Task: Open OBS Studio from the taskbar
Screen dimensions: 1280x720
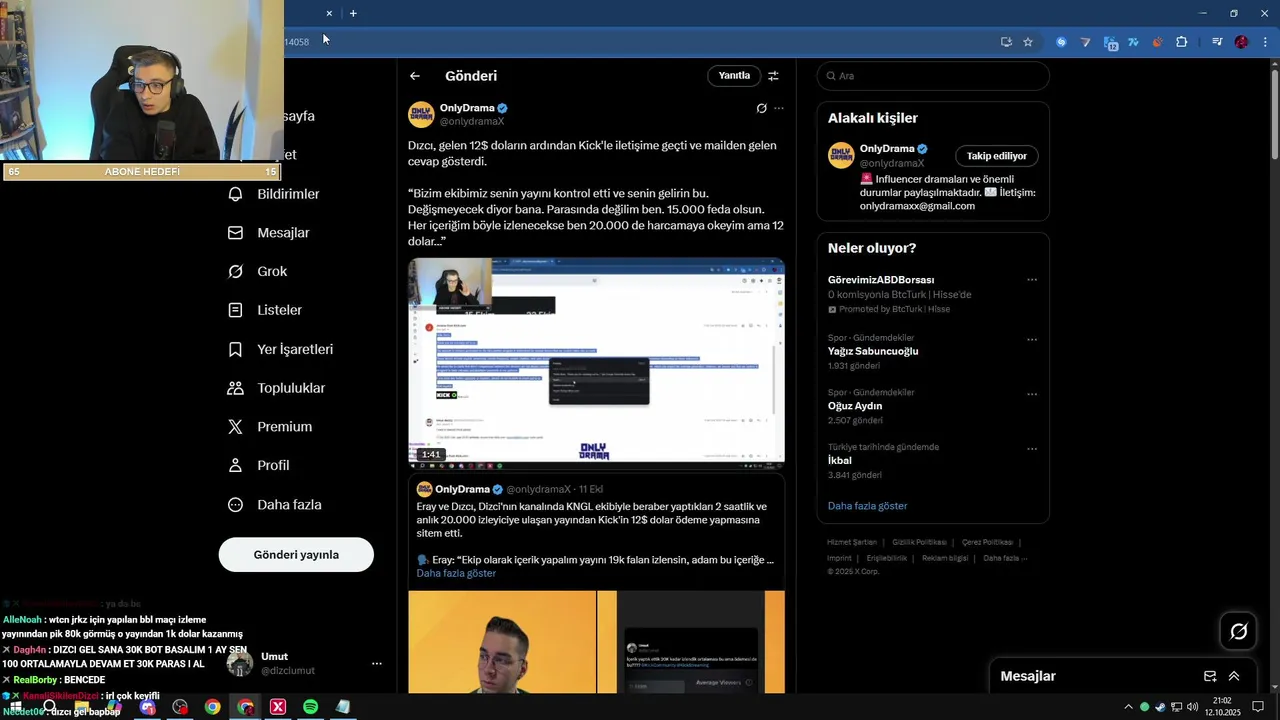Action: [180, 707]
